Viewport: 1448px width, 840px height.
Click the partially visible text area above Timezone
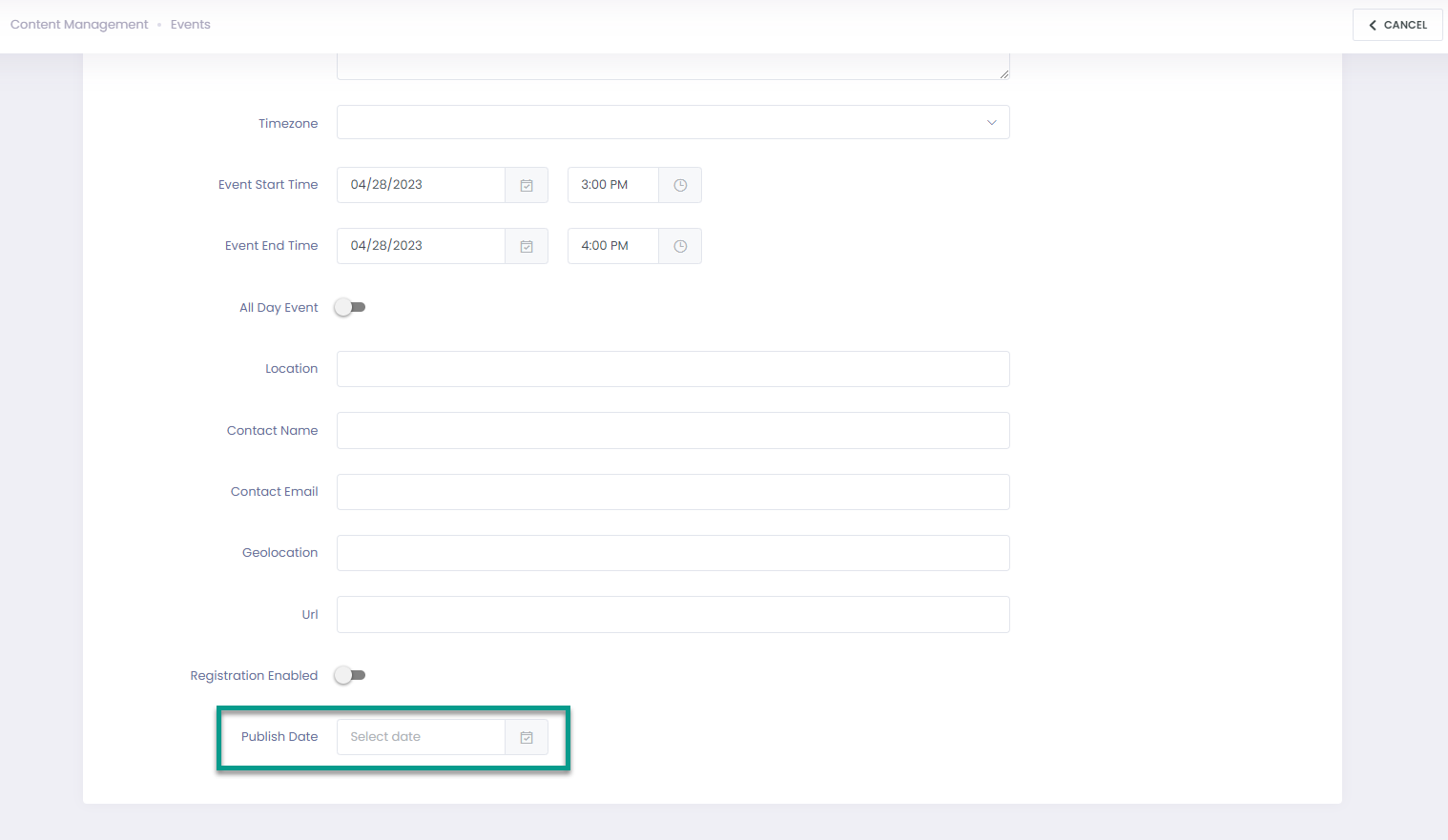click(672, 67)
